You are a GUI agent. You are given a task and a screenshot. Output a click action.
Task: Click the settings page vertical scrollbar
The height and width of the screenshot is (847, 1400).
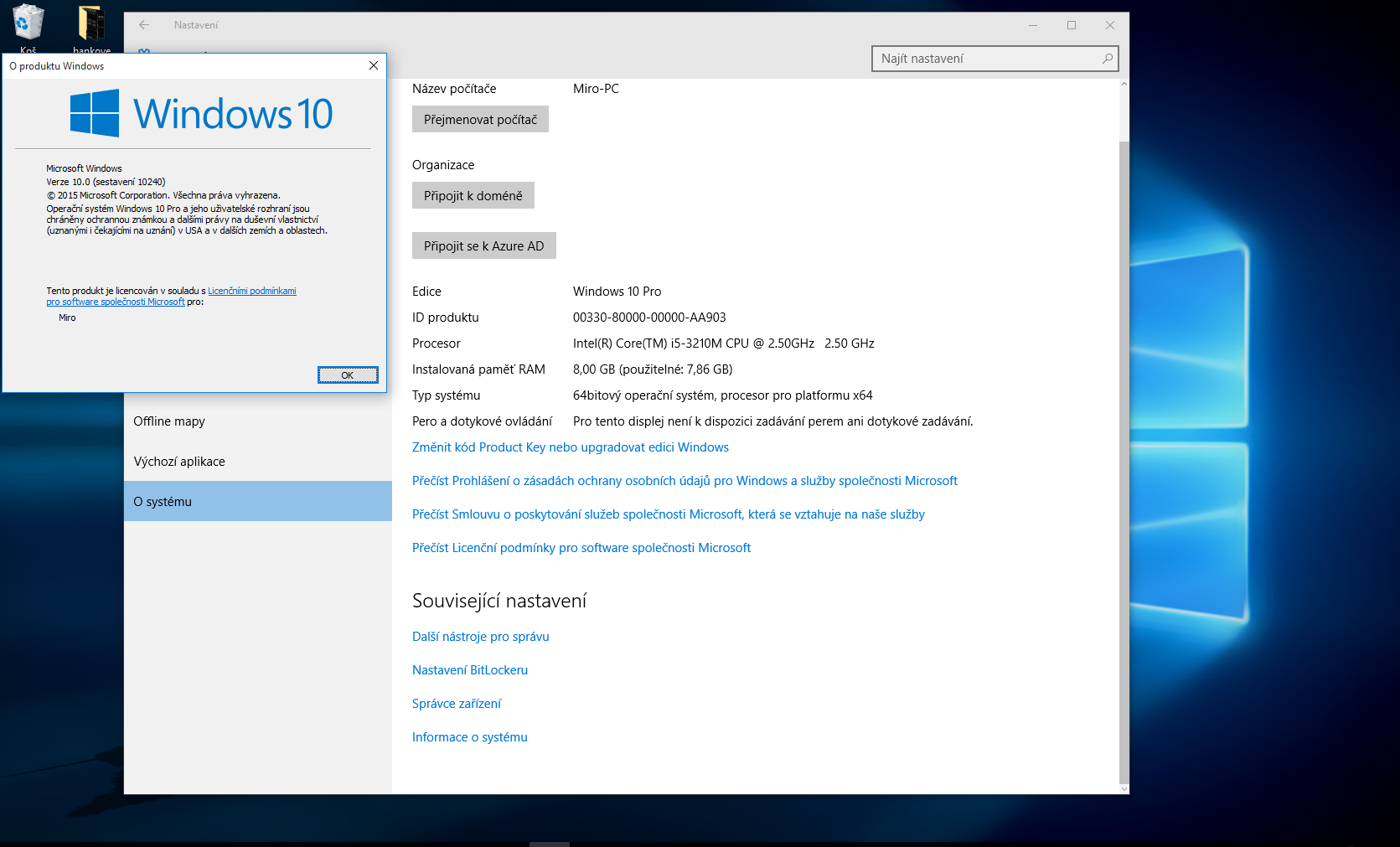1124,461
